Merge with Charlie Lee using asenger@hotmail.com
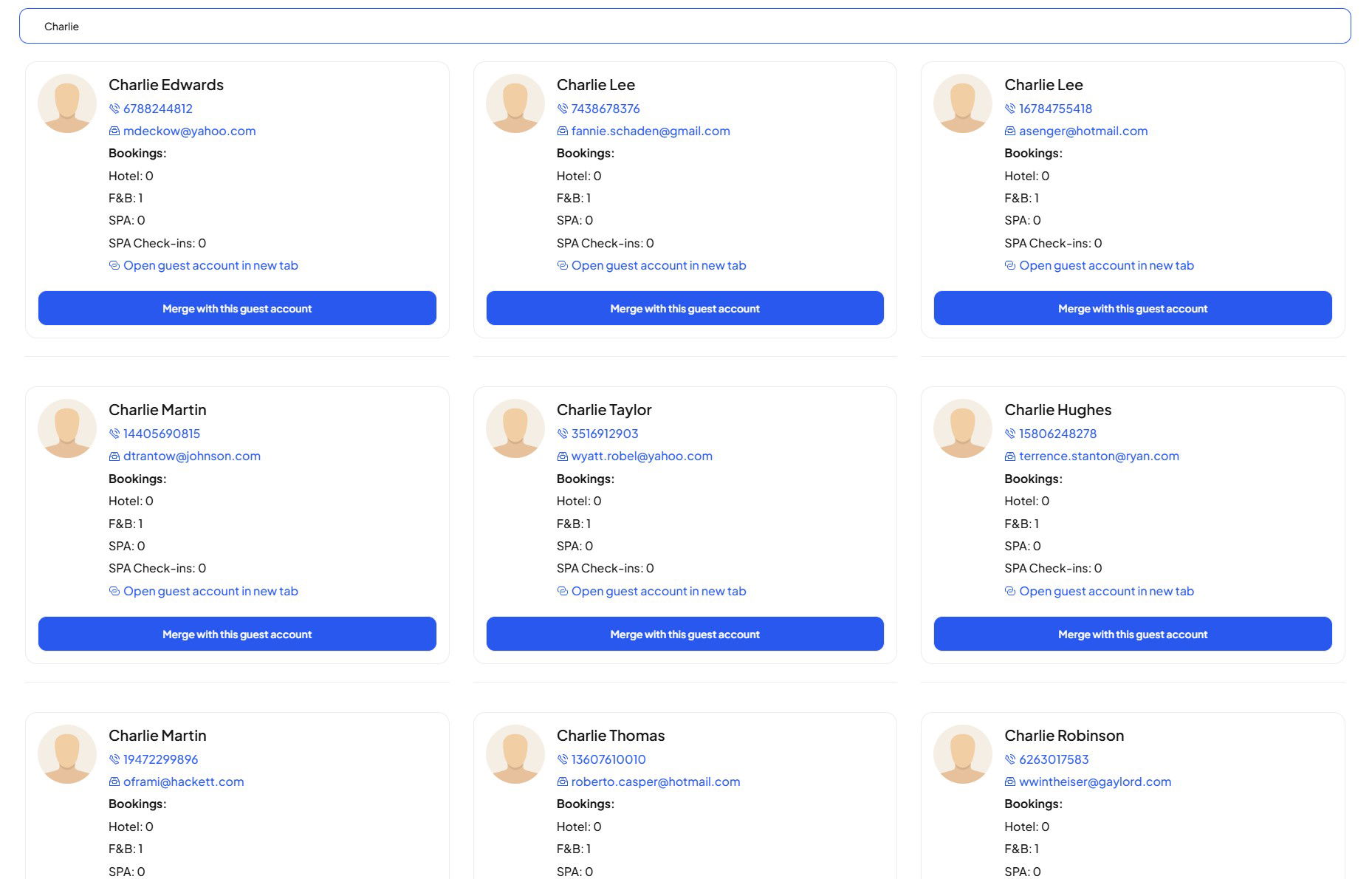 pos(1132,308)
